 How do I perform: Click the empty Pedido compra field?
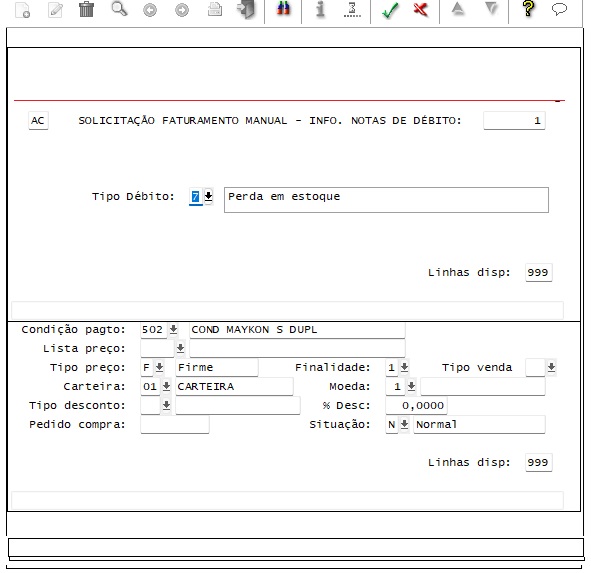click(x=175, y=425)
